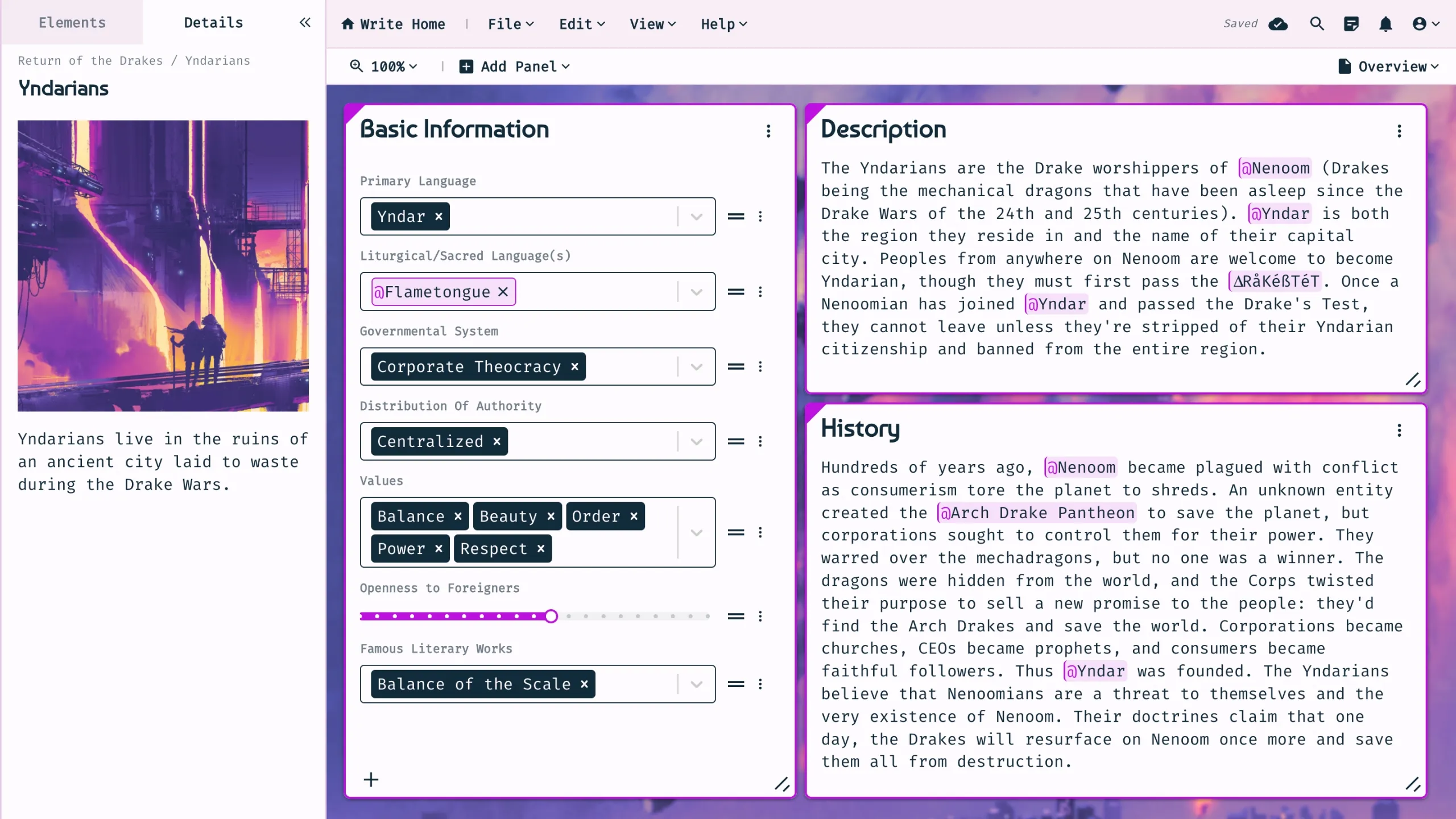This screenshot has height=819, width=1456.
Task: Click the cloud saved status icon
Action: (1278, 24)
